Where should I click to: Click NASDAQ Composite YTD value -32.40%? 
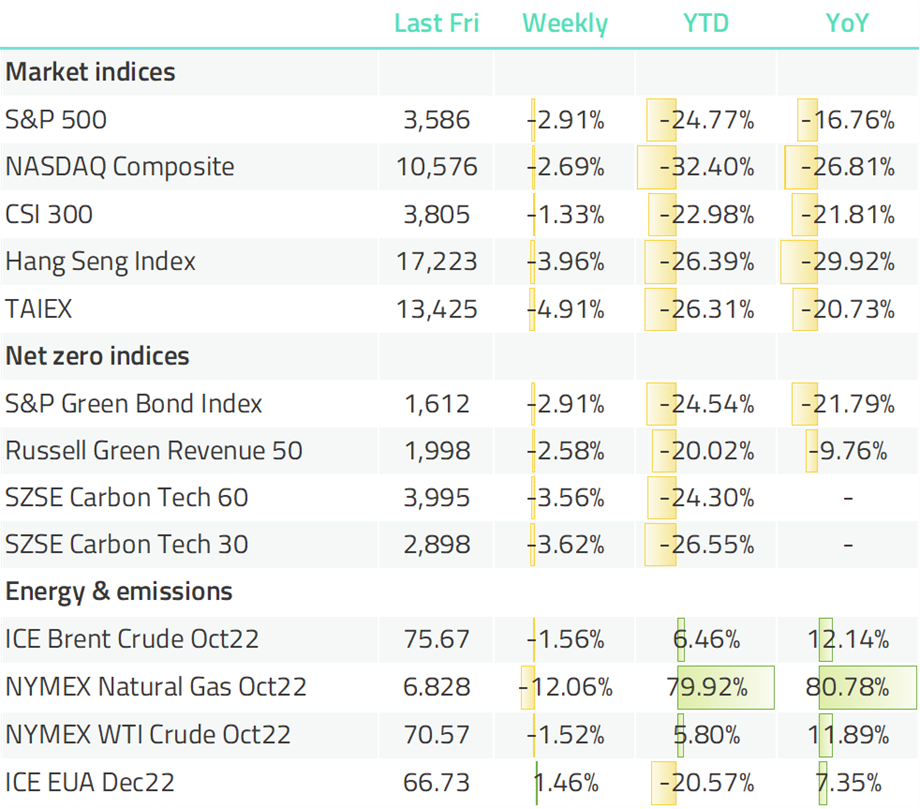(706, 167)
